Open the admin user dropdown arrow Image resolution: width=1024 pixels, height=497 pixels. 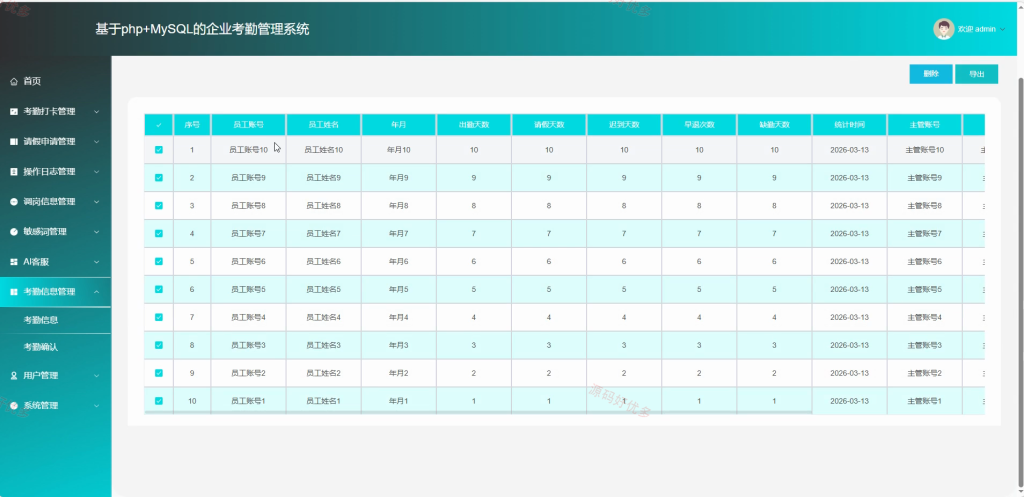[x=1002, y=29]
